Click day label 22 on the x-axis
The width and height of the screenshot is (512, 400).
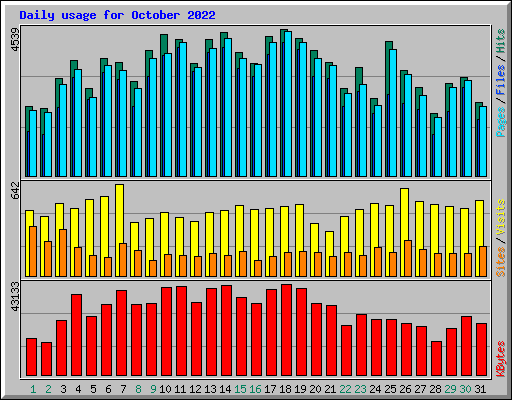345,389
